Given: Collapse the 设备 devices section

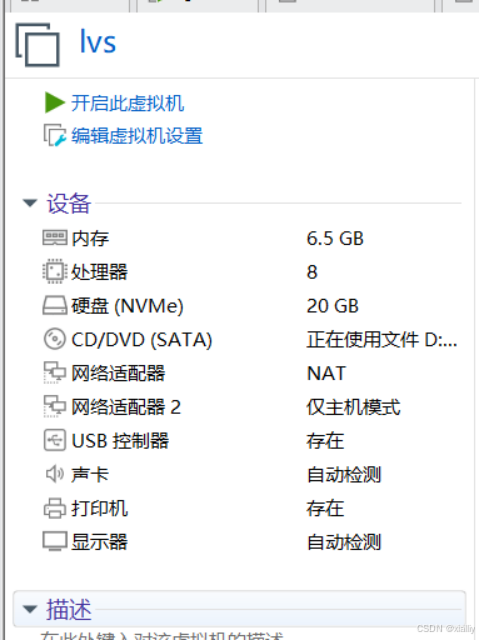Looking at the screenshot, I should pyautogui.click(x=30, y=203).
